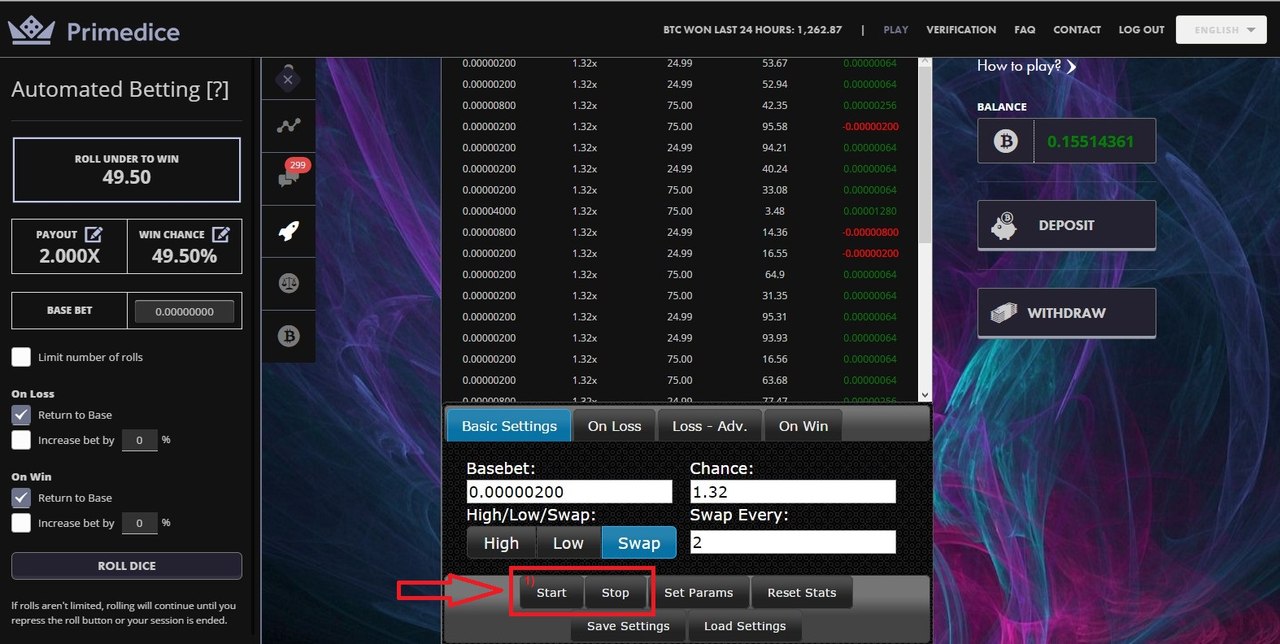Select the High bet option

pos(501,543)
